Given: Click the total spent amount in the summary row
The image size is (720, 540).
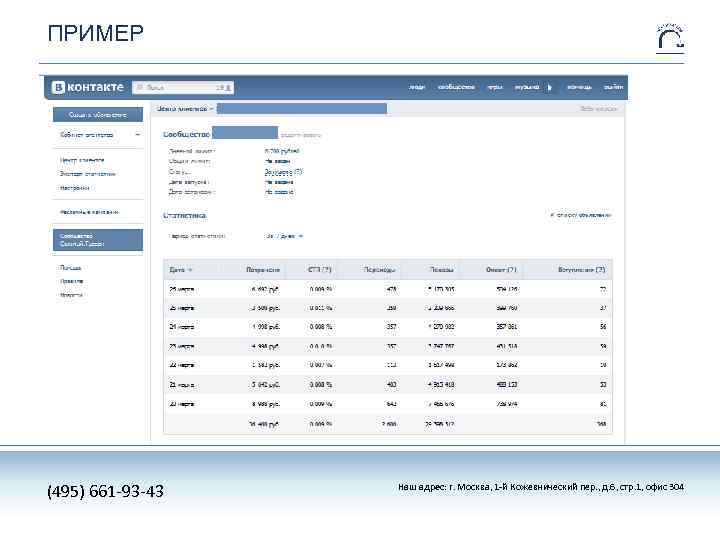Looking at the screenshot, I should [x=264, y=424].
